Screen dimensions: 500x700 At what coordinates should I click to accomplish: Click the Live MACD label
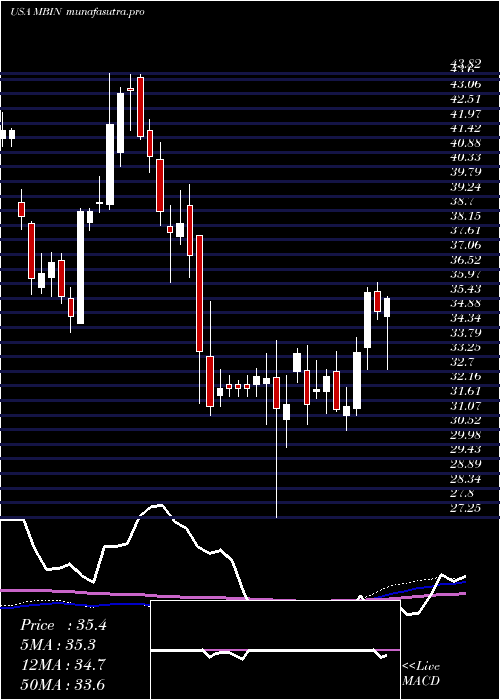tap(421, 673)
